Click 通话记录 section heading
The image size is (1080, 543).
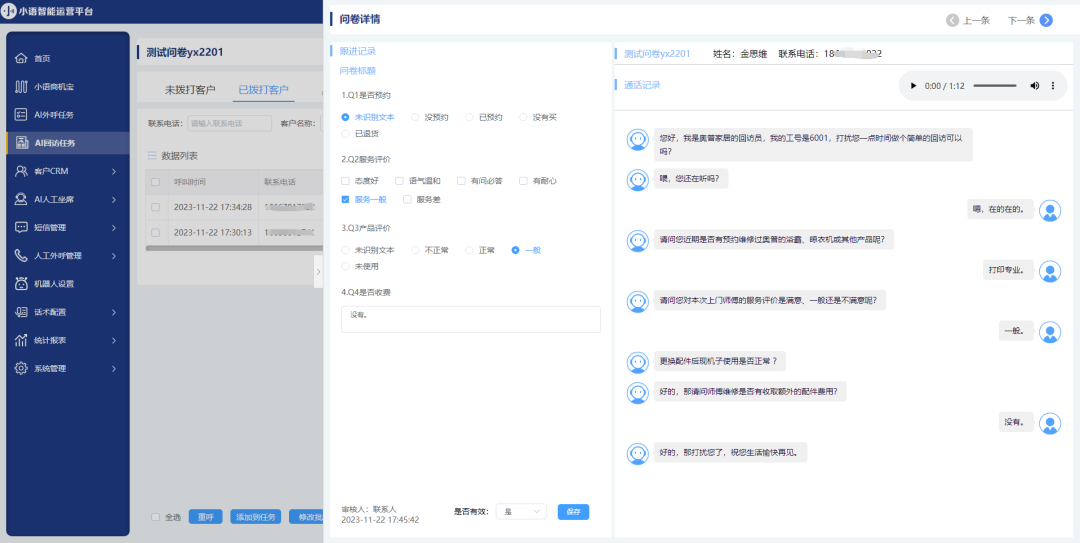642,85
